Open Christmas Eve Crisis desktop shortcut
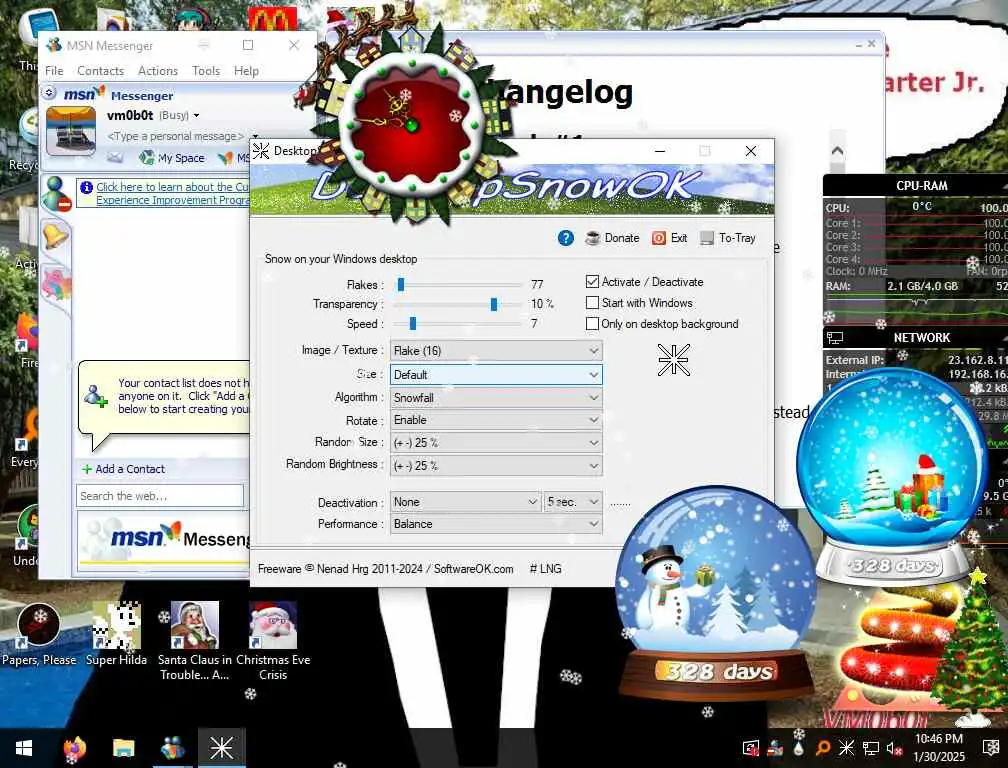Screen dimensions: 1008x768 (x=273, y=641)
